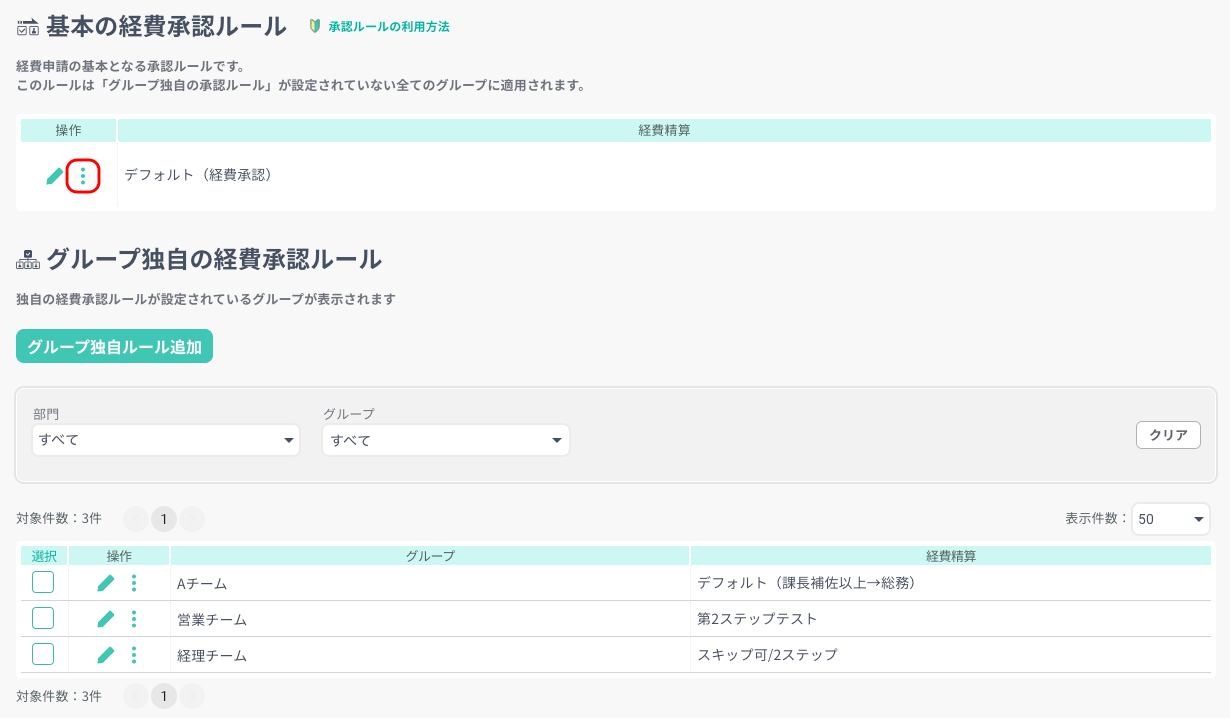Tick the checkbox for 経理チーム row

(43, 654)
